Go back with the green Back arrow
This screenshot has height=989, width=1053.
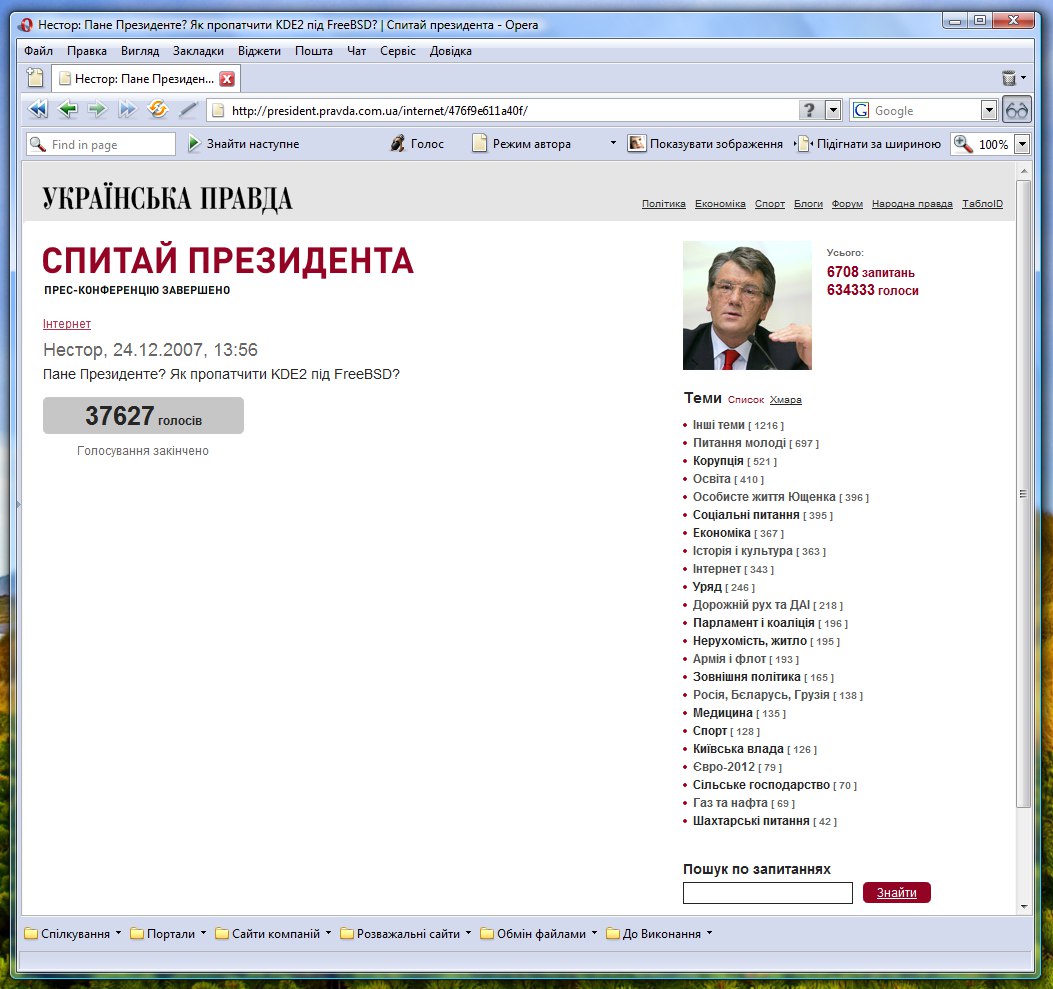tap(68, 109)
